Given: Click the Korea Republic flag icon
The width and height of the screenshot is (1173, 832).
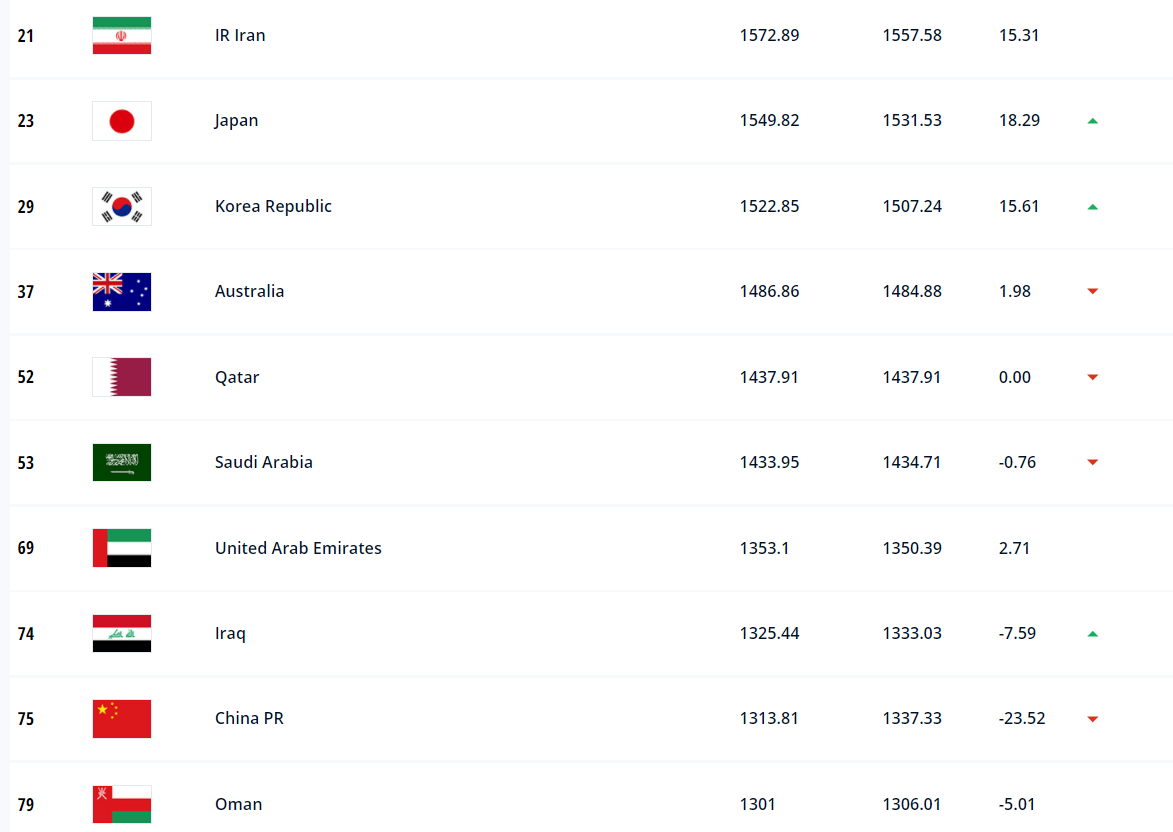Looking at the screenshot, I should 122,206.
